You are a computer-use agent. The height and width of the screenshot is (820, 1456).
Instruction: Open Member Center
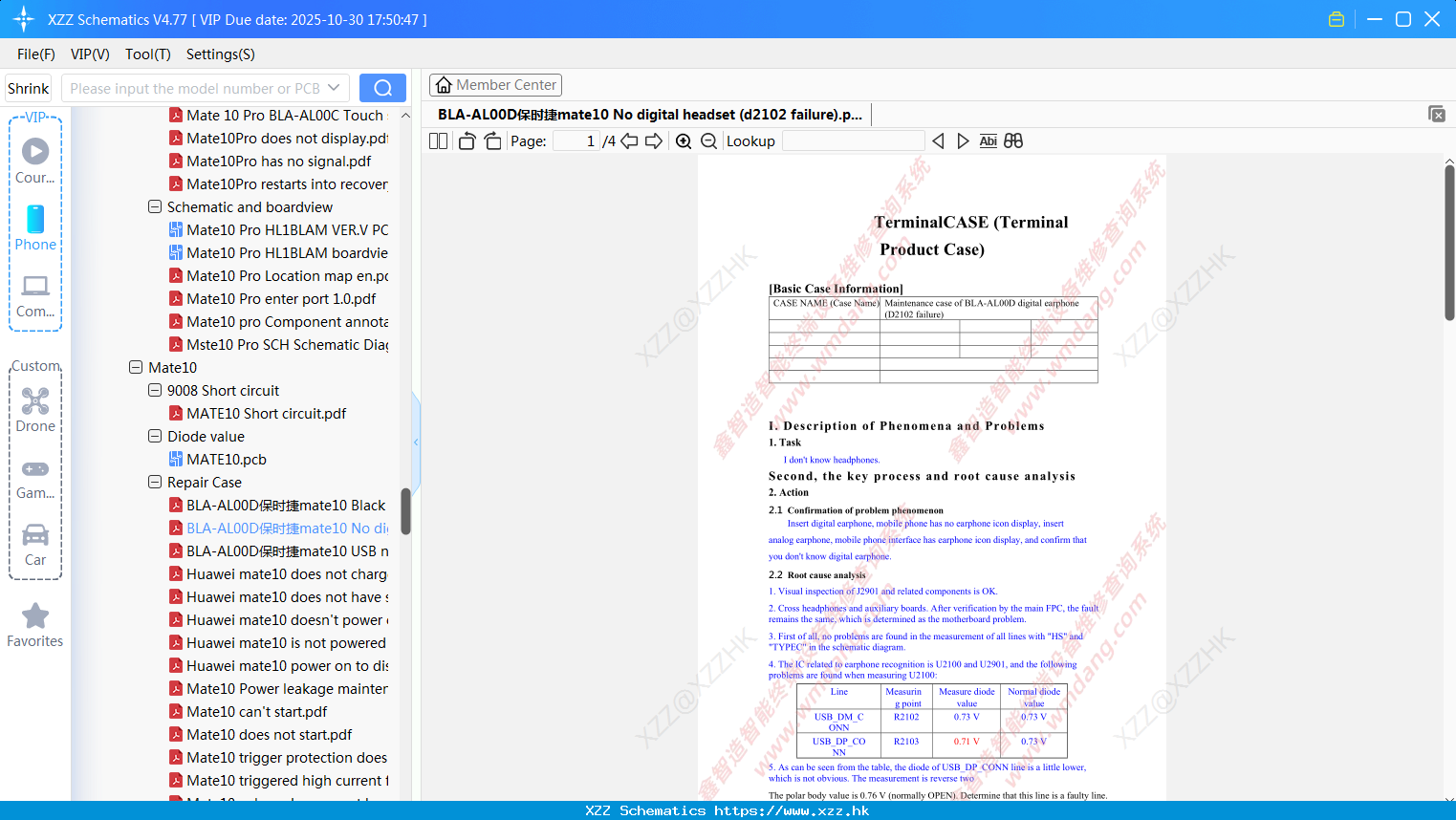[495, 85]
